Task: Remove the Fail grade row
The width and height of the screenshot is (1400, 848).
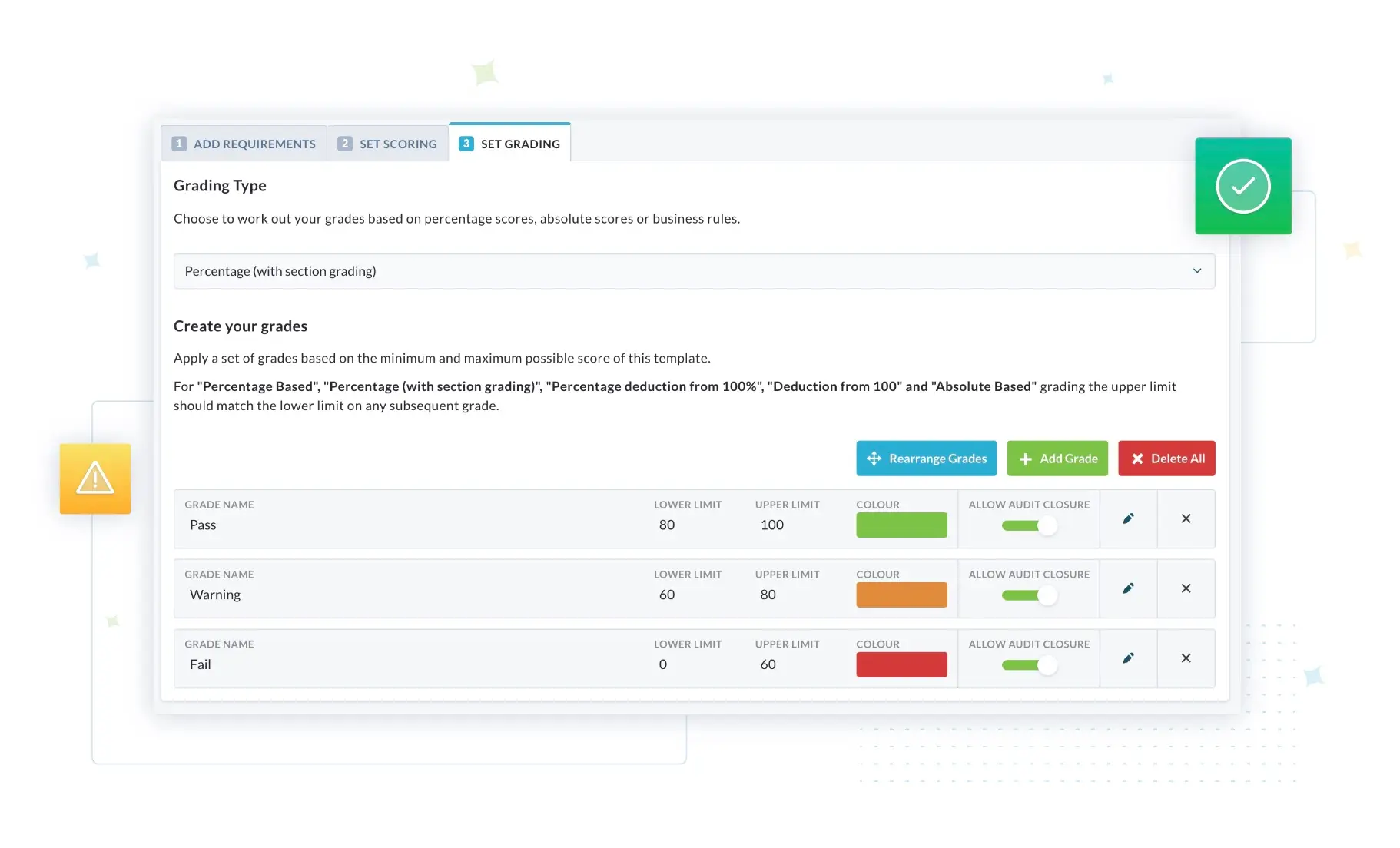Action: pyautogui.click(x=1186, y=658)
